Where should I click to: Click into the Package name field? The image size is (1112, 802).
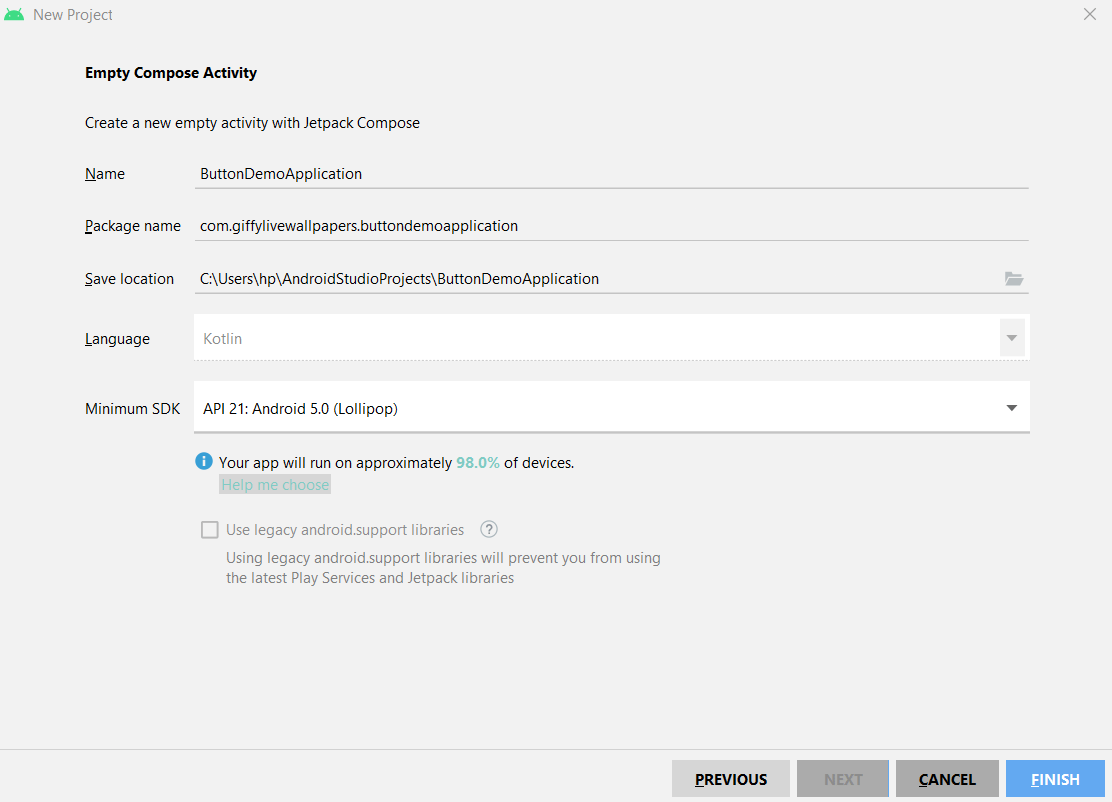(611, 225)
